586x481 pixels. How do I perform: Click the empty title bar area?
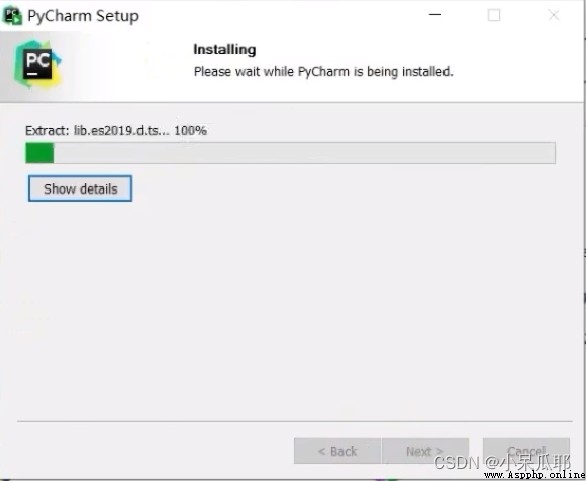[x=278, y=15]
